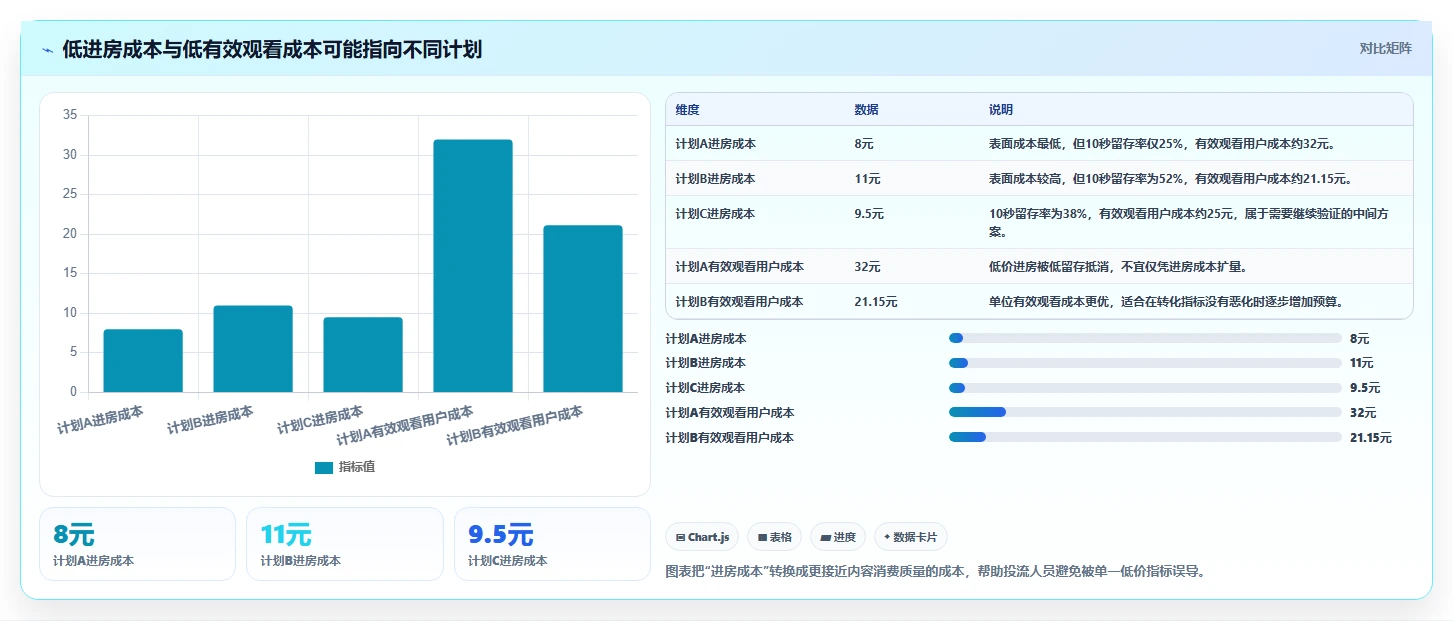Select the Chart.js tag chip
1453x621 pixels.
click(702, 537)
